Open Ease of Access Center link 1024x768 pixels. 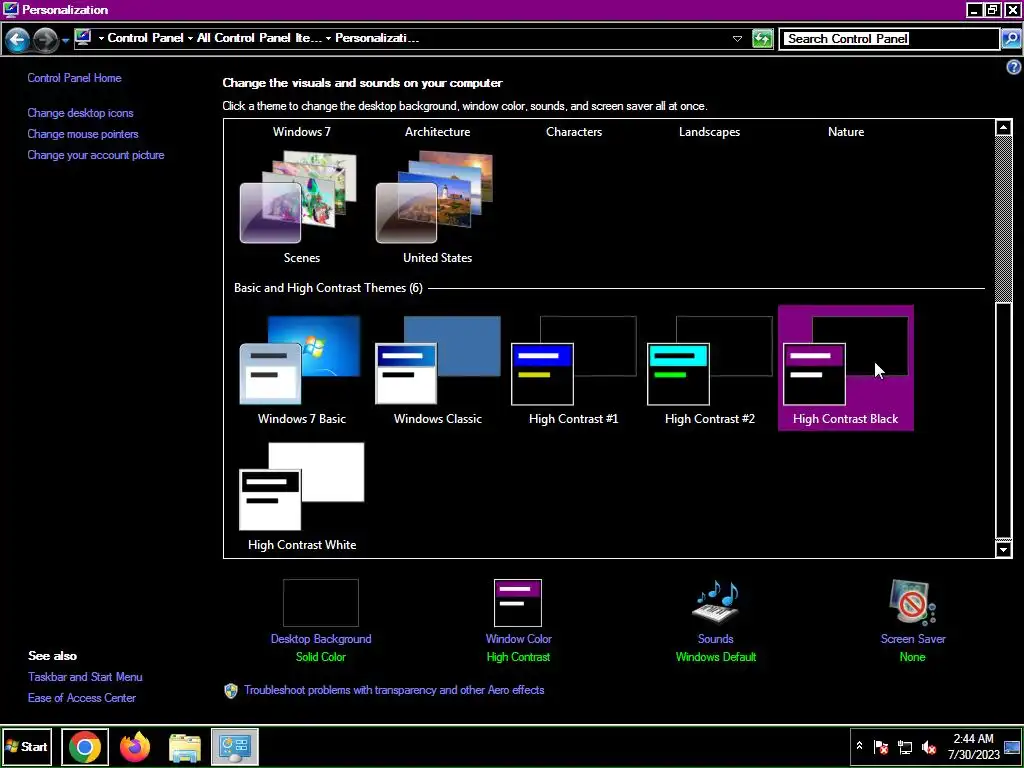coord(82,697)
